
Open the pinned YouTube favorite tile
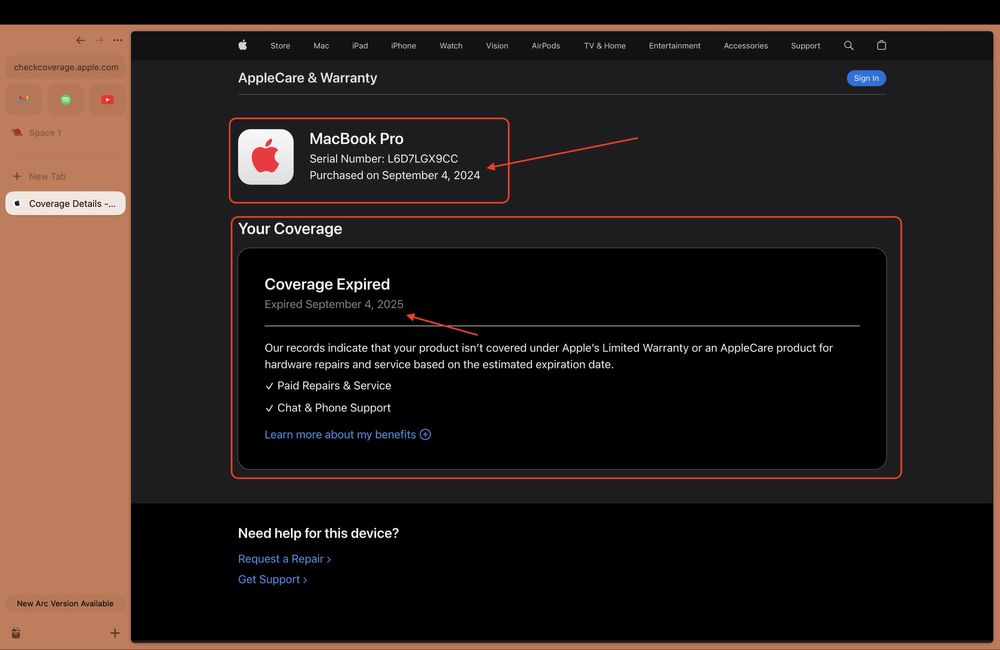pos(107,100)
